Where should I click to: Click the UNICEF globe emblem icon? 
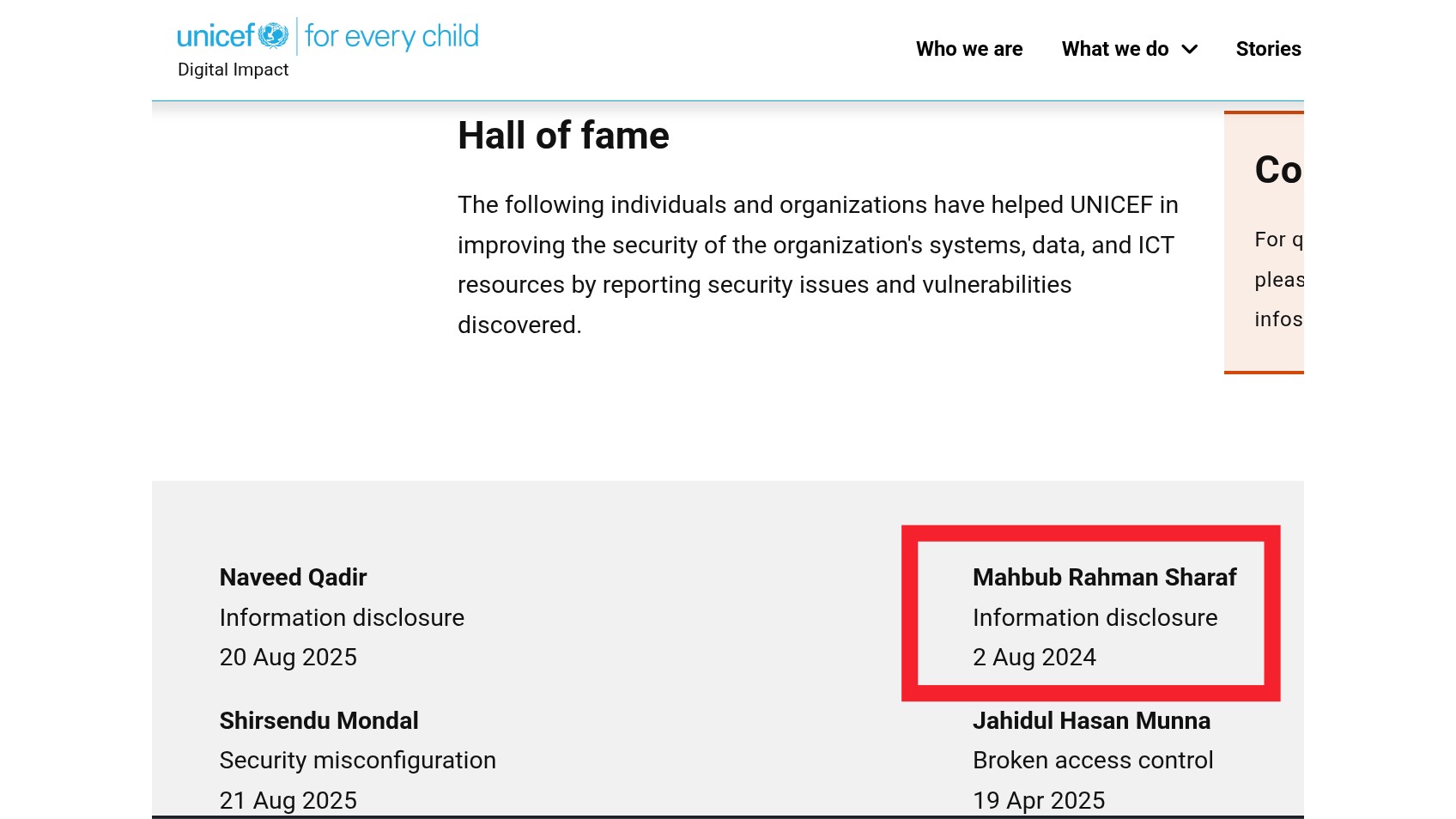click(x=273, y=34)
